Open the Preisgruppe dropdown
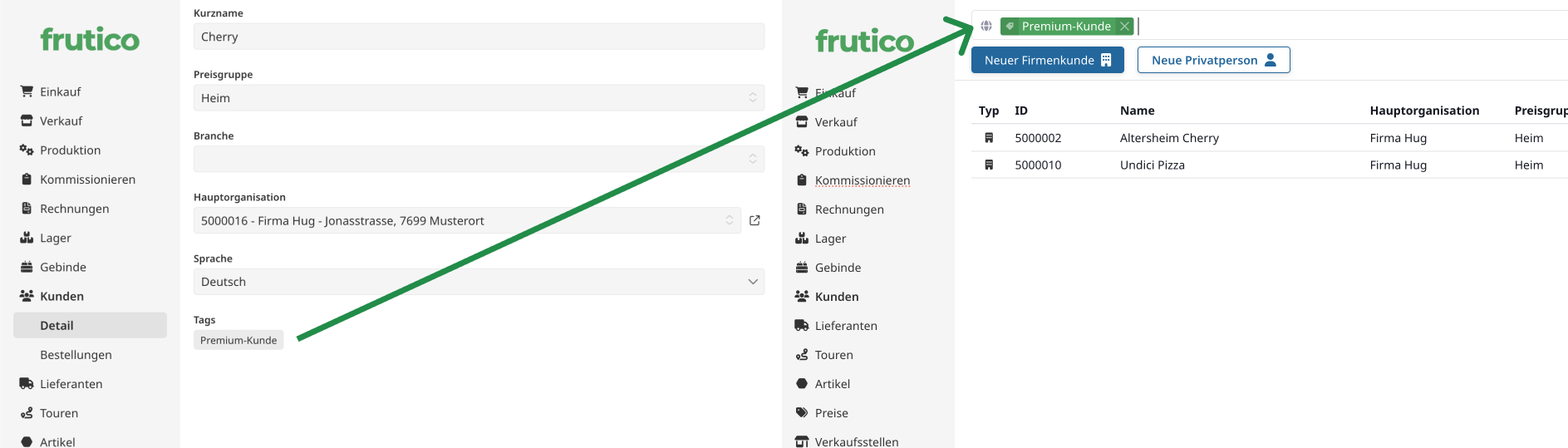1568x448 pixels. click(478, 98)
